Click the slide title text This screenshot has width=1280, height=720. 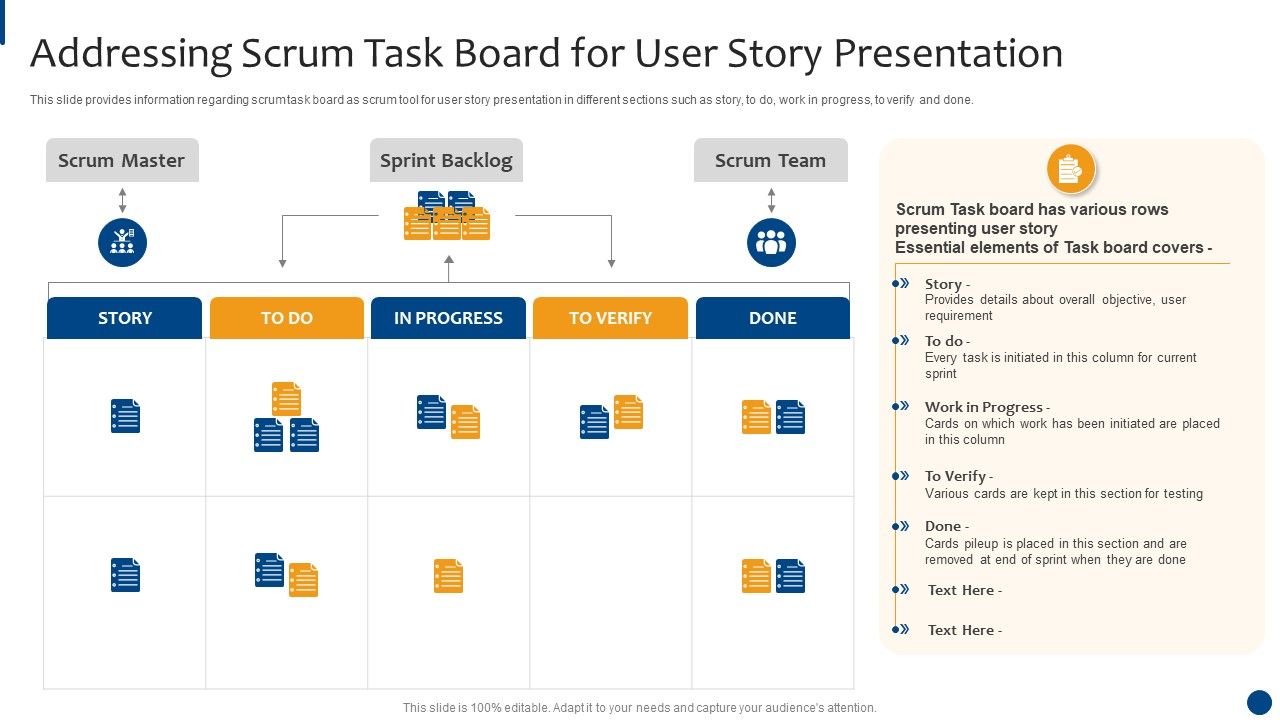point(547,53)
